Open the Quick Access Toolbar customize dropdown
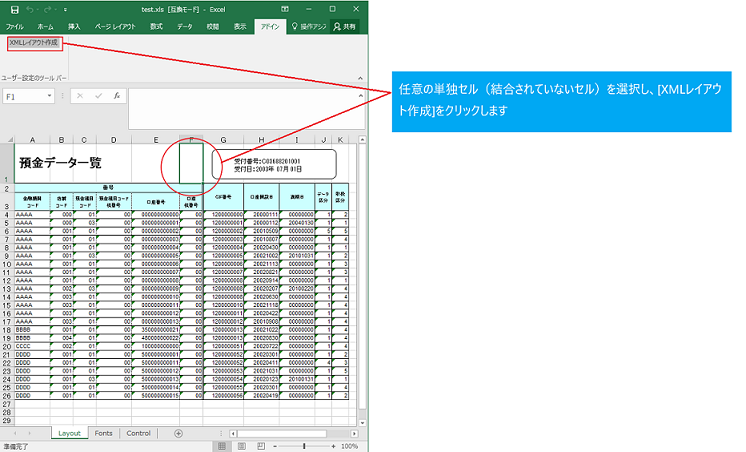 click(65, 10)
